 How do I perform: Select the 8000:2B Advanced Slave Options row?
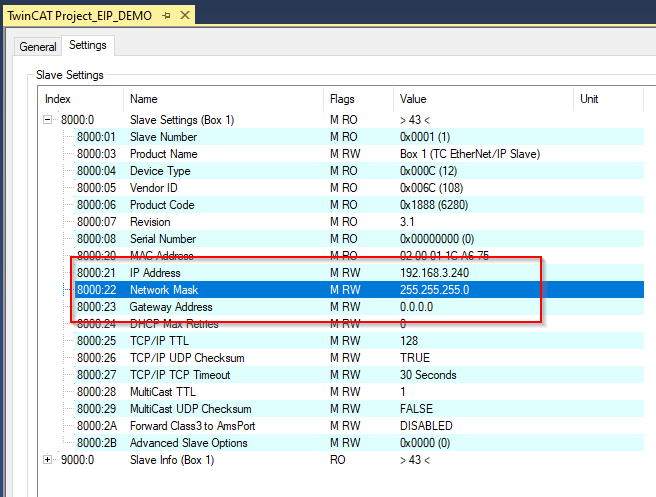[360, 443]
